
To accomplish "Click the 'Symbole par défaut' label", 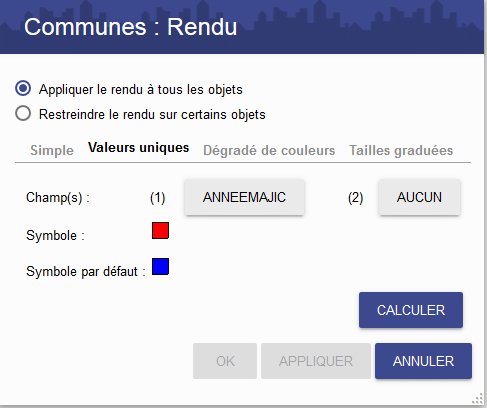I will [86, 271].
